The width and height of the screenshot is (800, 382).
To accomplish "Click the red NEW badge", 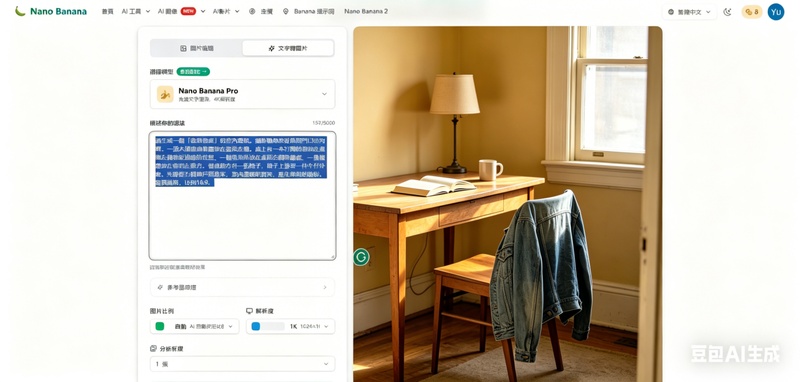I will pos(188,11).
